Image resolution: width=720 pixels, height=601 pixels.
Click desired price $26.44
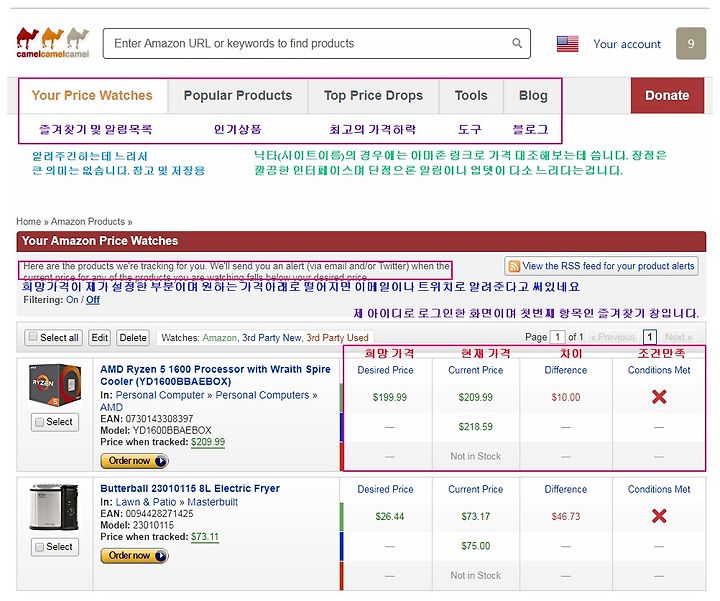389,517
